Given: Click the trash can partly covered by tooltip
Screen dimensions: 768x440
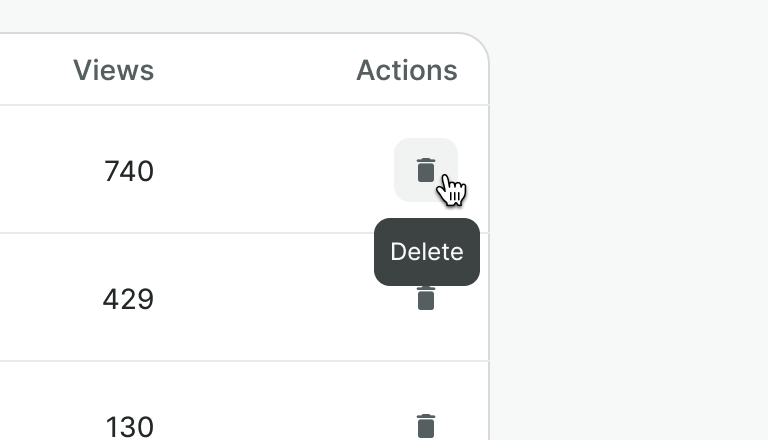Looking at the screenshot, I should [426, 298].
